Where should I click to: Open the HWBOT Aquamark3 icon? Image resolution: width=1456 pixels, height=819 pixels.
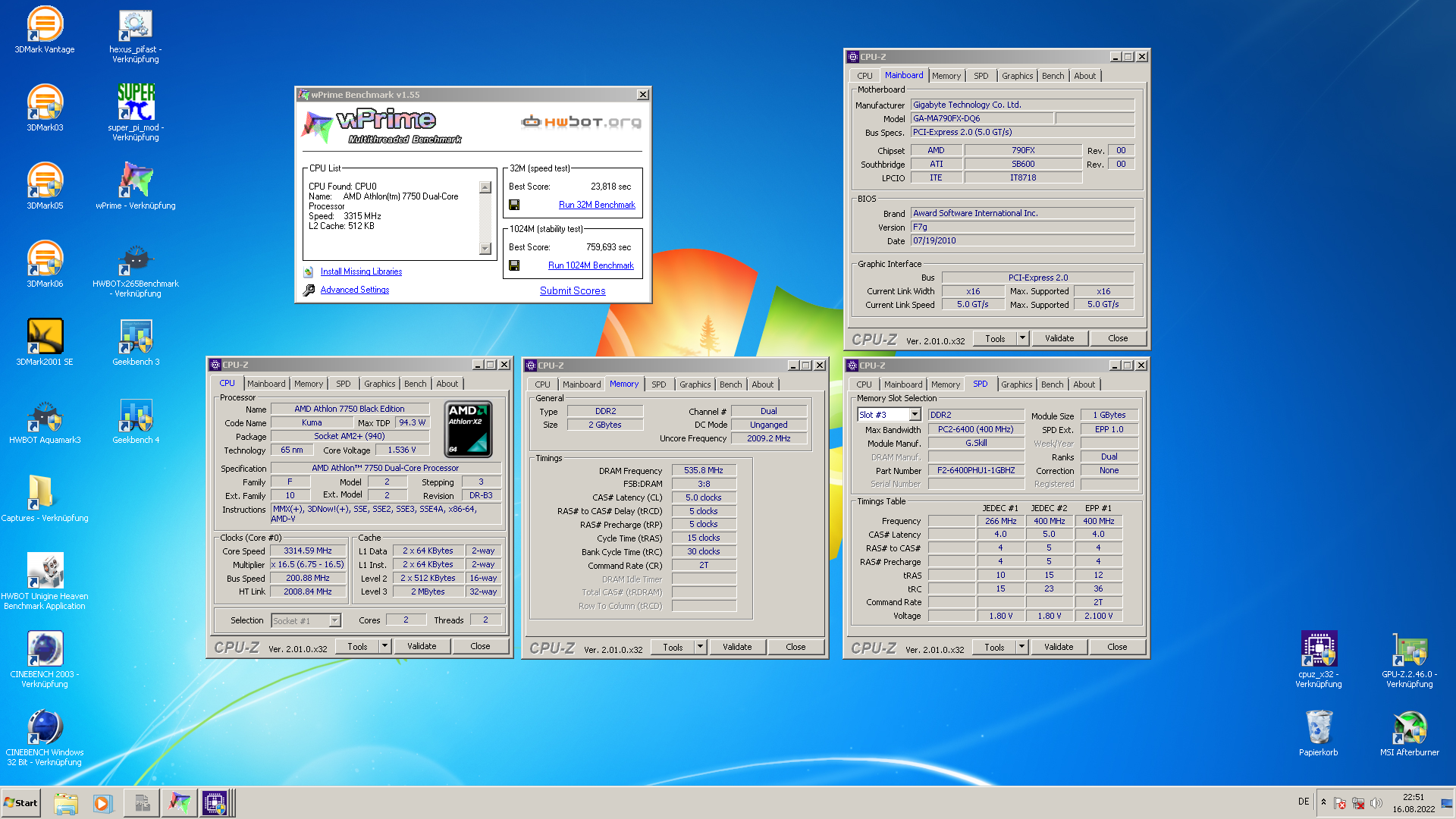coord(45,420)
